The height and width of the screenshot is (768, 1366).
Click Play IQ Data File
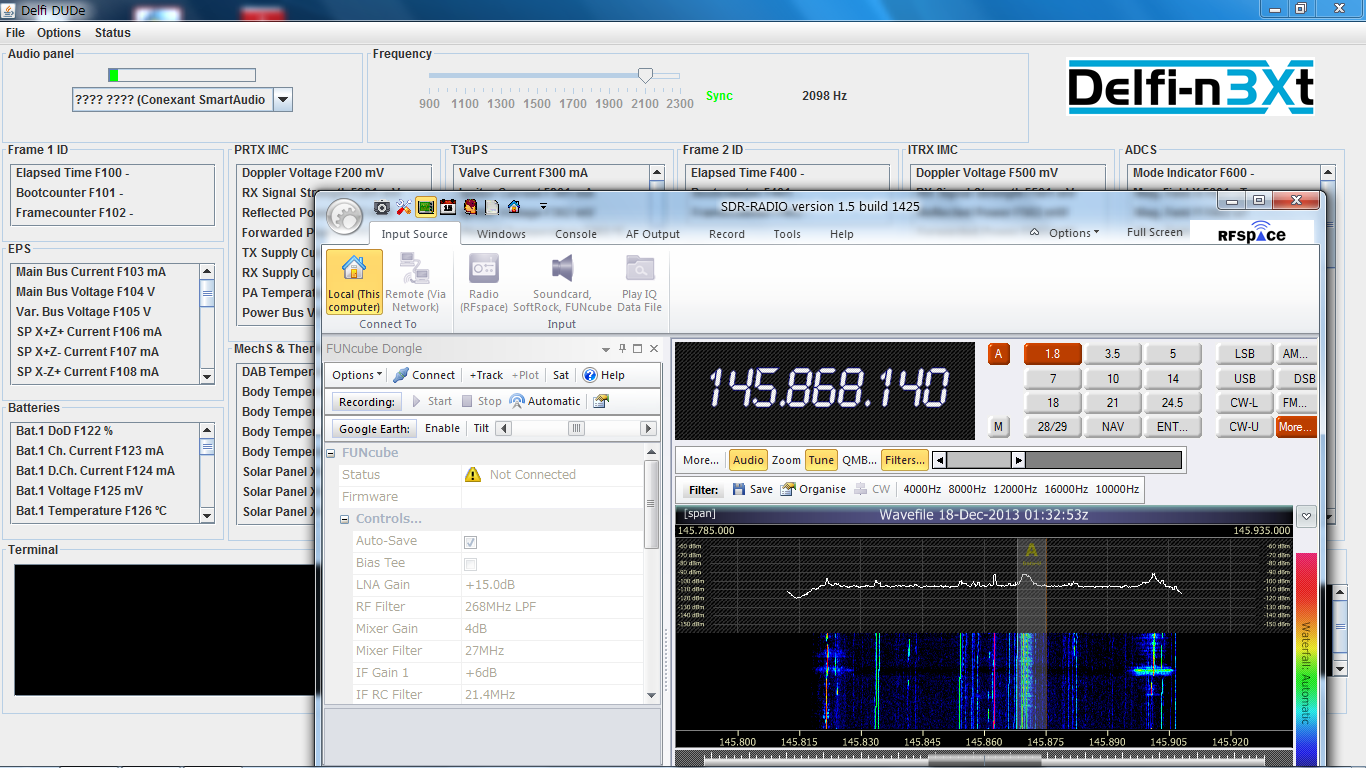(640, 282)
